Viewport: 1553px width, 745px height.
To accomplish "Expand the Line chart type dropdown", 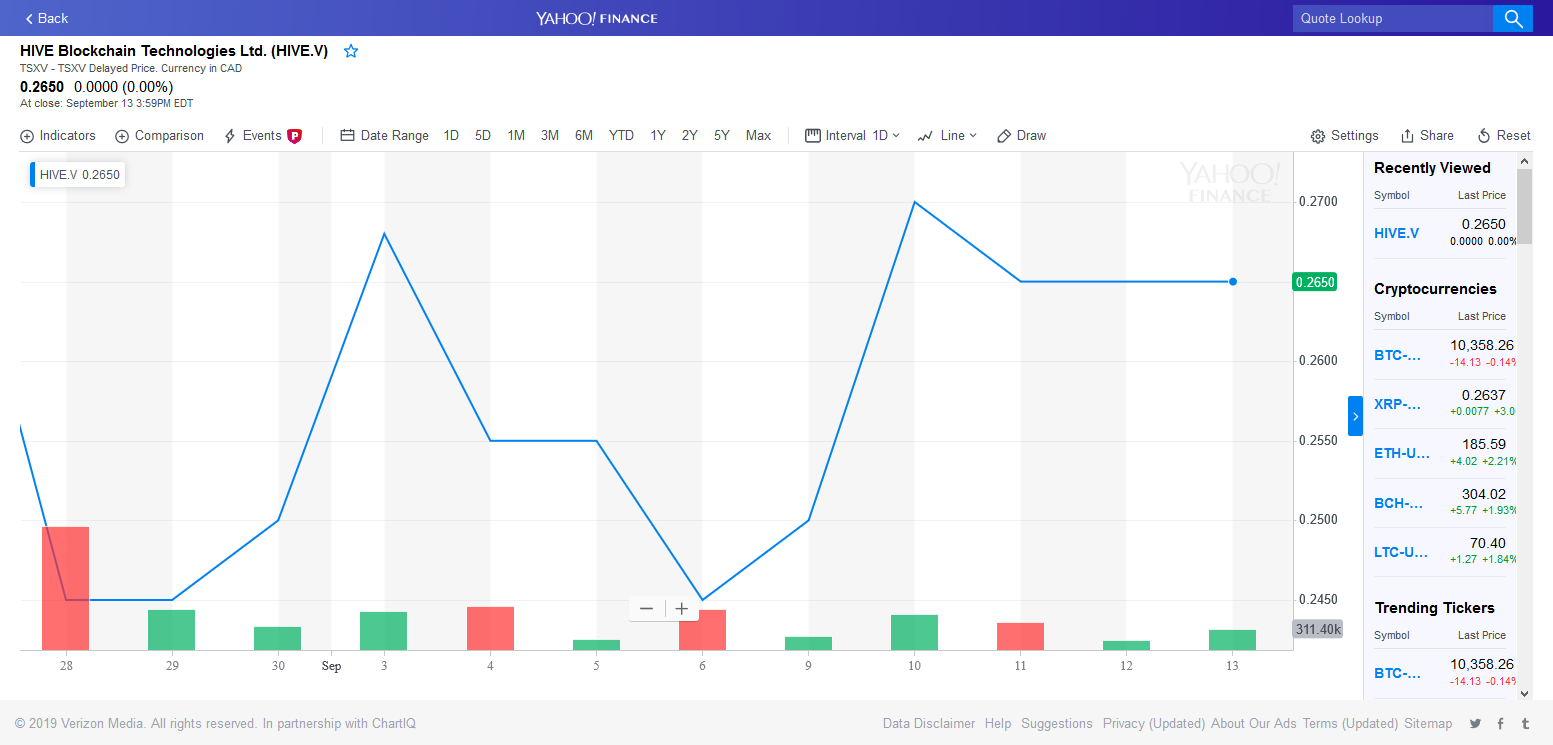I will [x=947, y=136].
